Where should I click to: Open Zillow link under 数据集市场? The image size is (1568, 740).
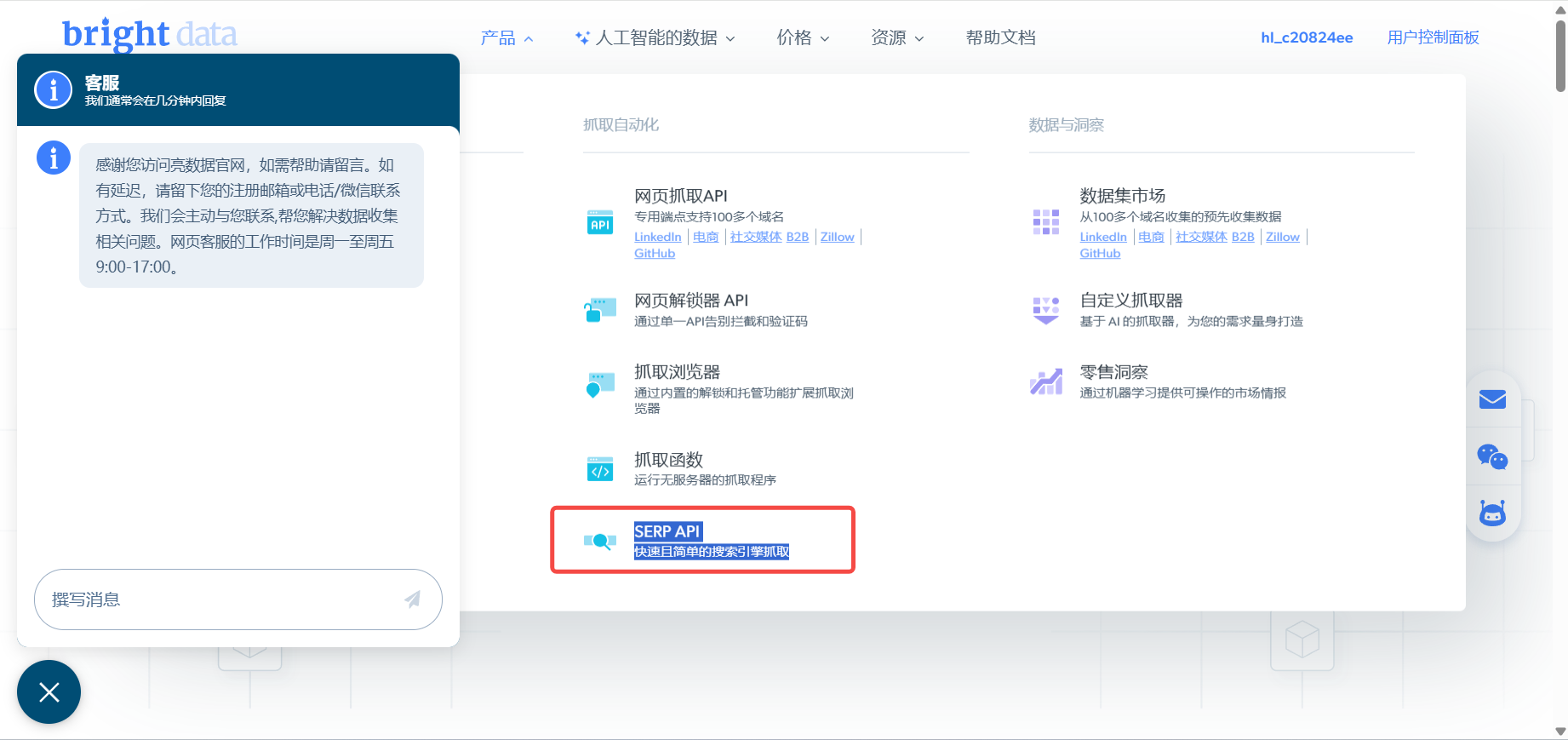(x=1283, y=237)
